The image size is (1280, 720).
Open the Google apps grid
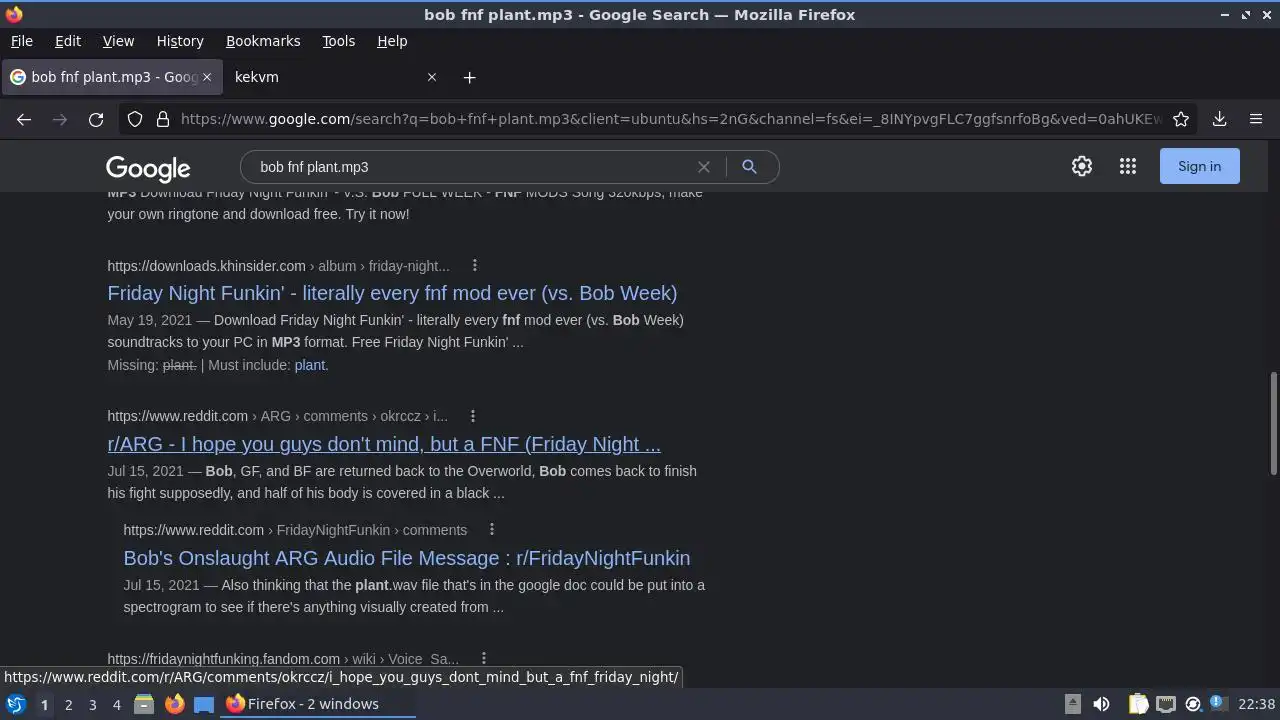(x=1128, y=166)
